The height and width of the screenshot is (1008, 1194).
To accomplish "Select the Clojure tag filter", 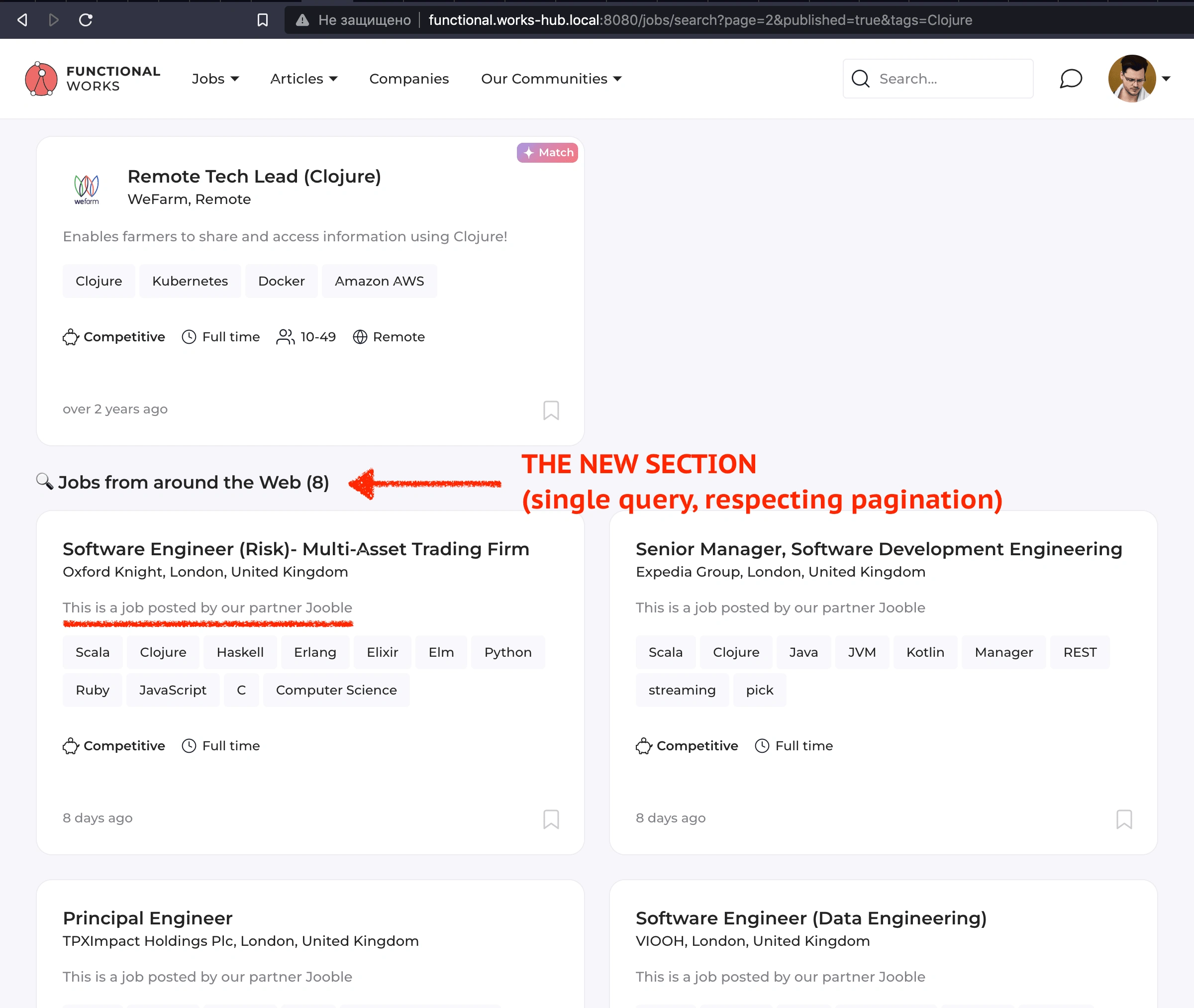I will [99, 281].
